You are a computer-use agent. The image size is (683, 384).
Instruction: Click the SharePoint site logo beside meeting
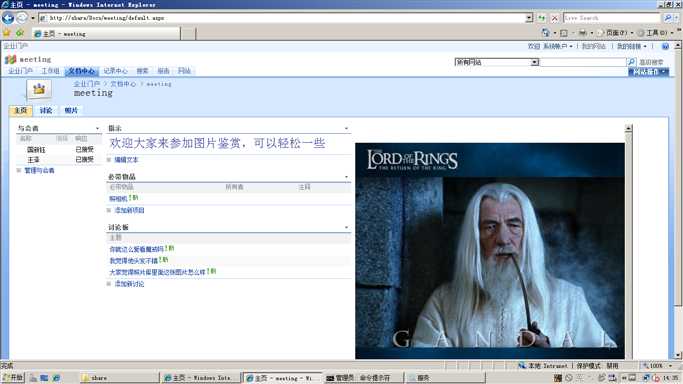coord(10,59)
